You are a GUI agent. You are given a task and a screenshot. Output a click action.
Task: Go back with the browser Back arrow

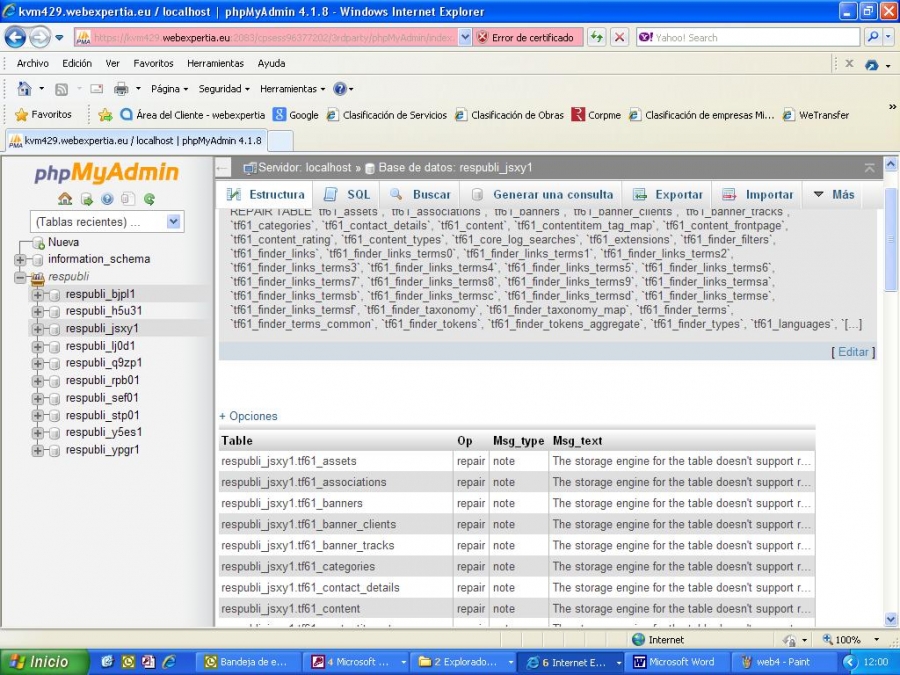(x=15, y=38)
